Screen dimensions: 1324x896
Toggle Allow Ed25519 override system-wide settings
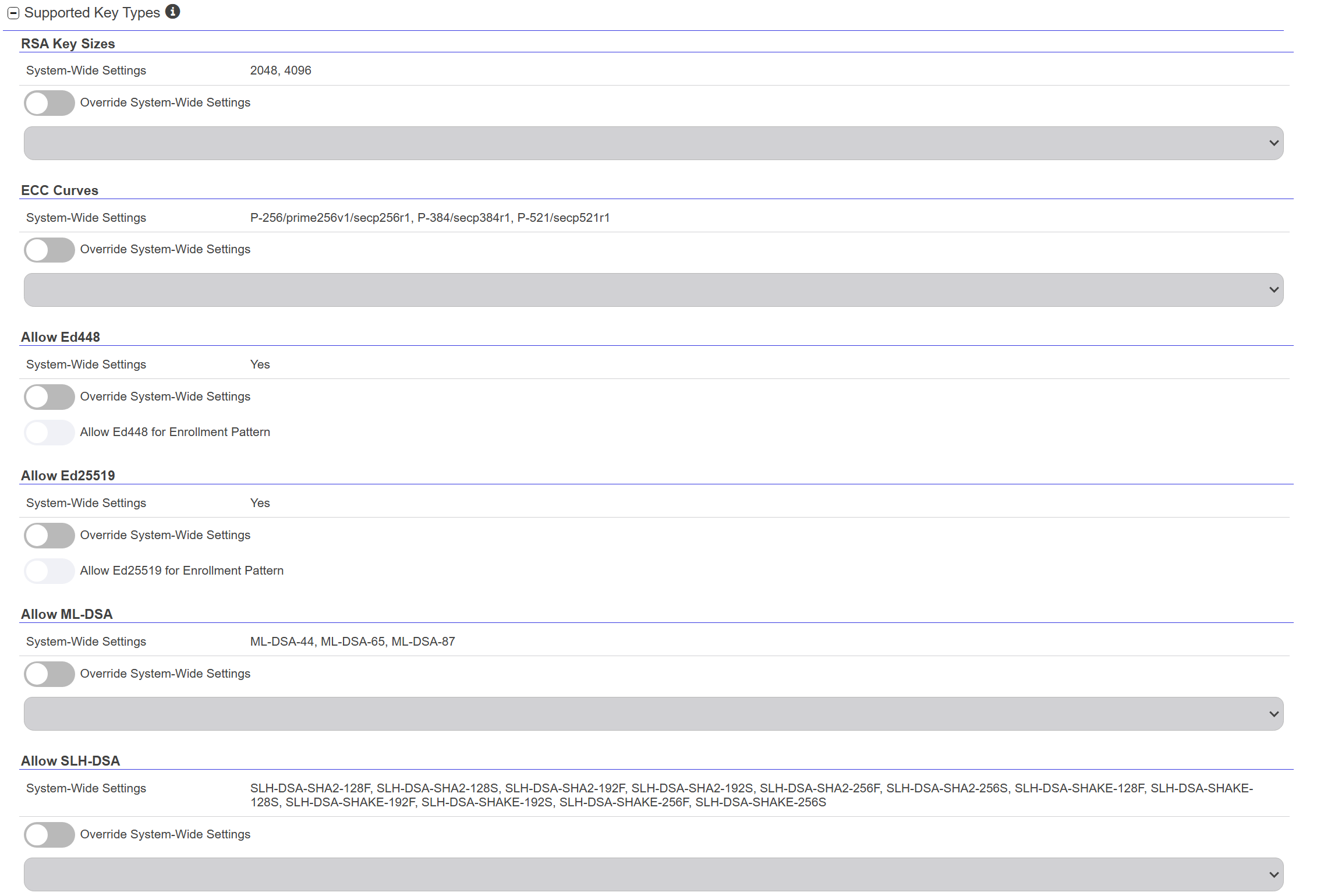[49, 536]
